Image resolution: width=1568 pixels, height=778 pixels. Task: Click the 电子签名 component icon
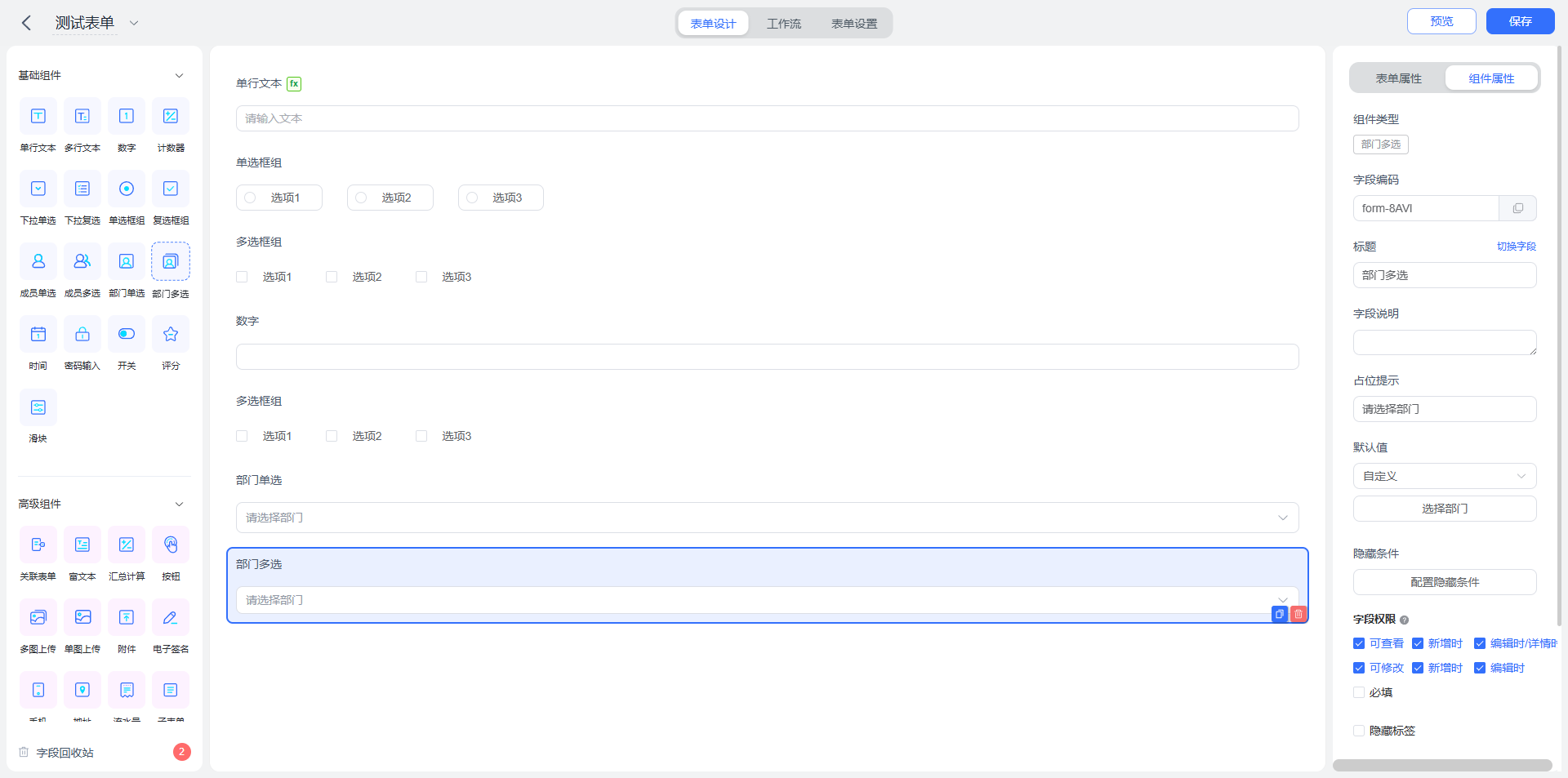[170, 617]
